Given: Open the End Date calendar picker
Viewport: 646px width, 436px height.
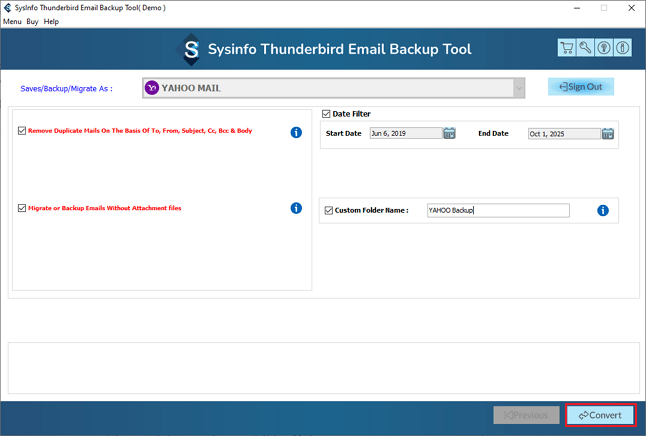Looking at the screenshot, I should (x=608, y=133).
